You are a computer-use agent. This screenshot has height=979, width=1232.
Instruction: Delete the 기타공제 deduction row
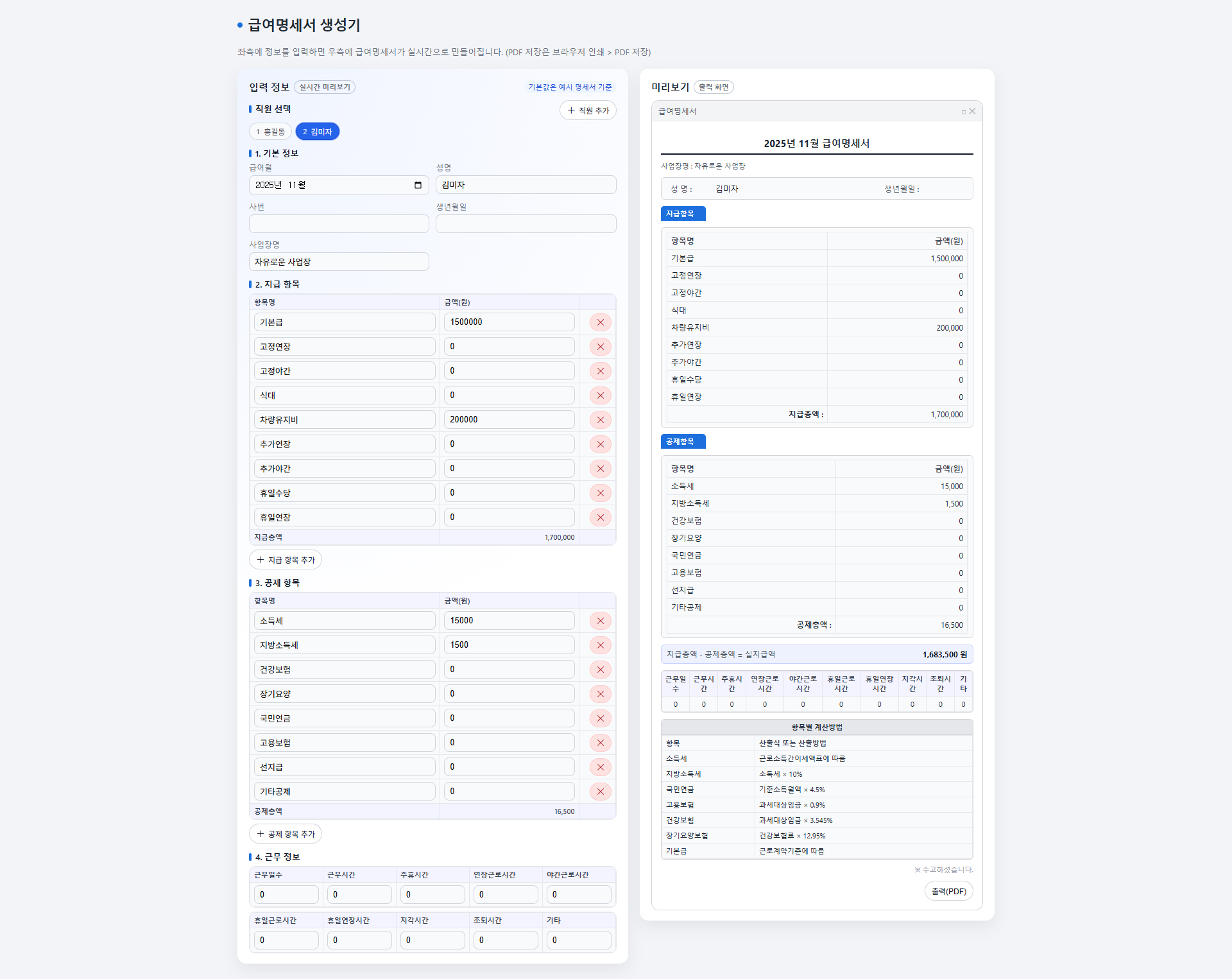click(600, 792)
